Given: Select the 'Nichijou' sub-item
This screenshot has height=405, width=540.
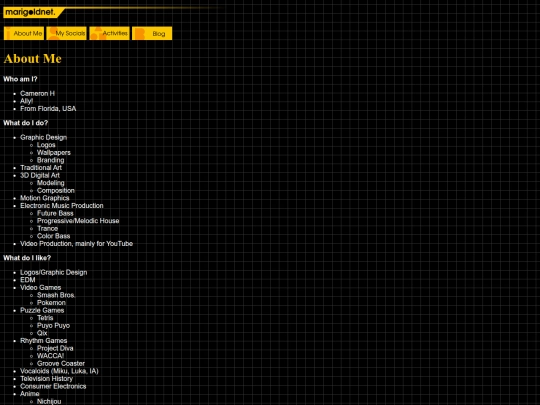Looking at the screenshot, I should point(49,401).
